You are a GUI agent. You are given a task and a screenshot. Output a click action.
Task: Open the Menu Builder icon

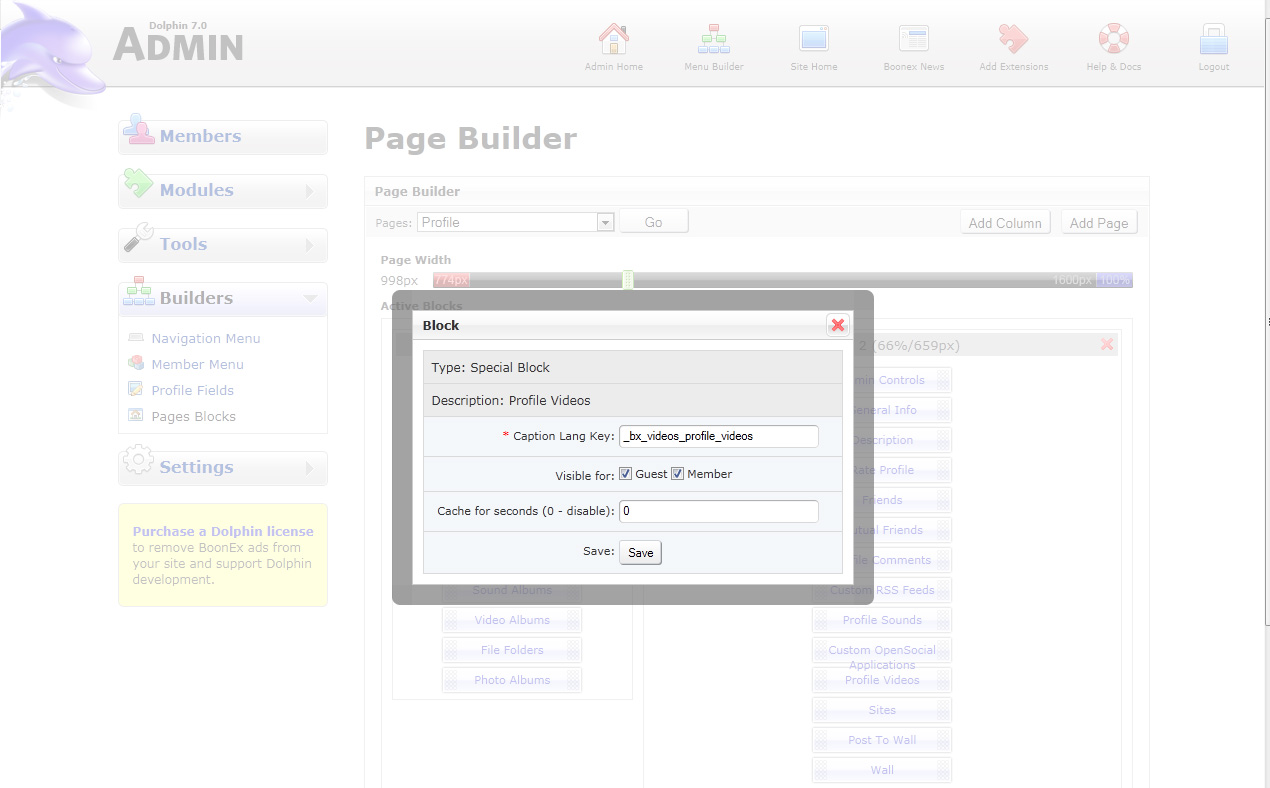pos(713,40)
